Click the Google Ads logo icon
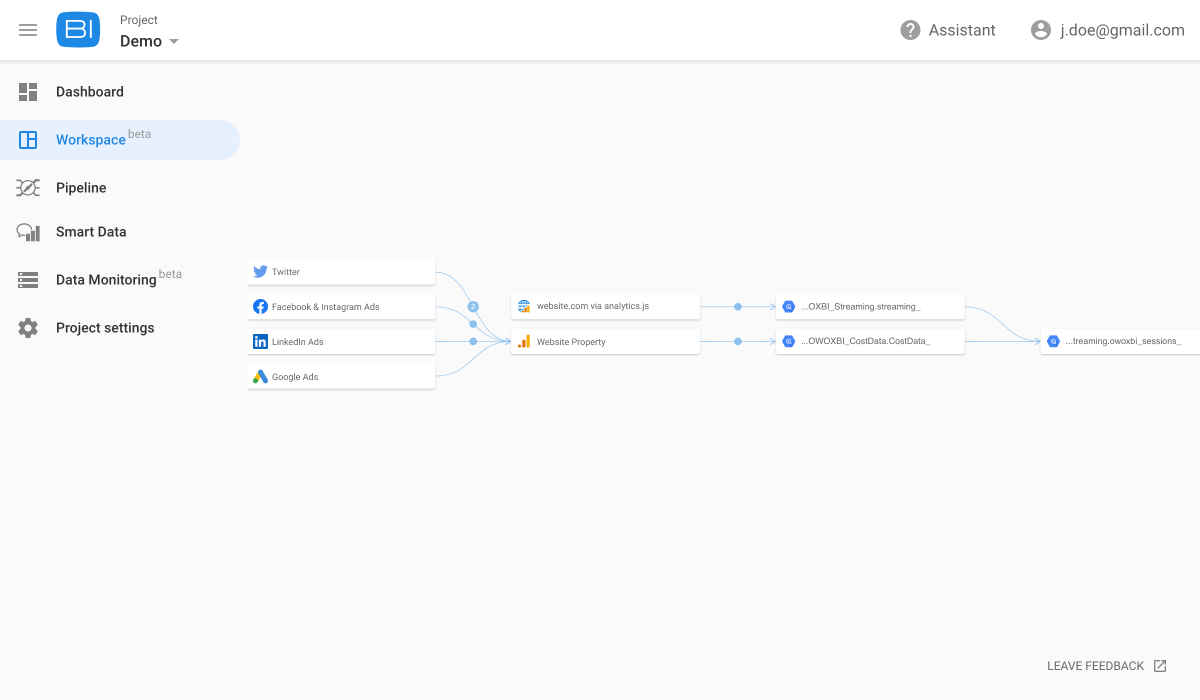Image resolution: width=1200 pixels, height=700 pixels. (x=260, y=377)
